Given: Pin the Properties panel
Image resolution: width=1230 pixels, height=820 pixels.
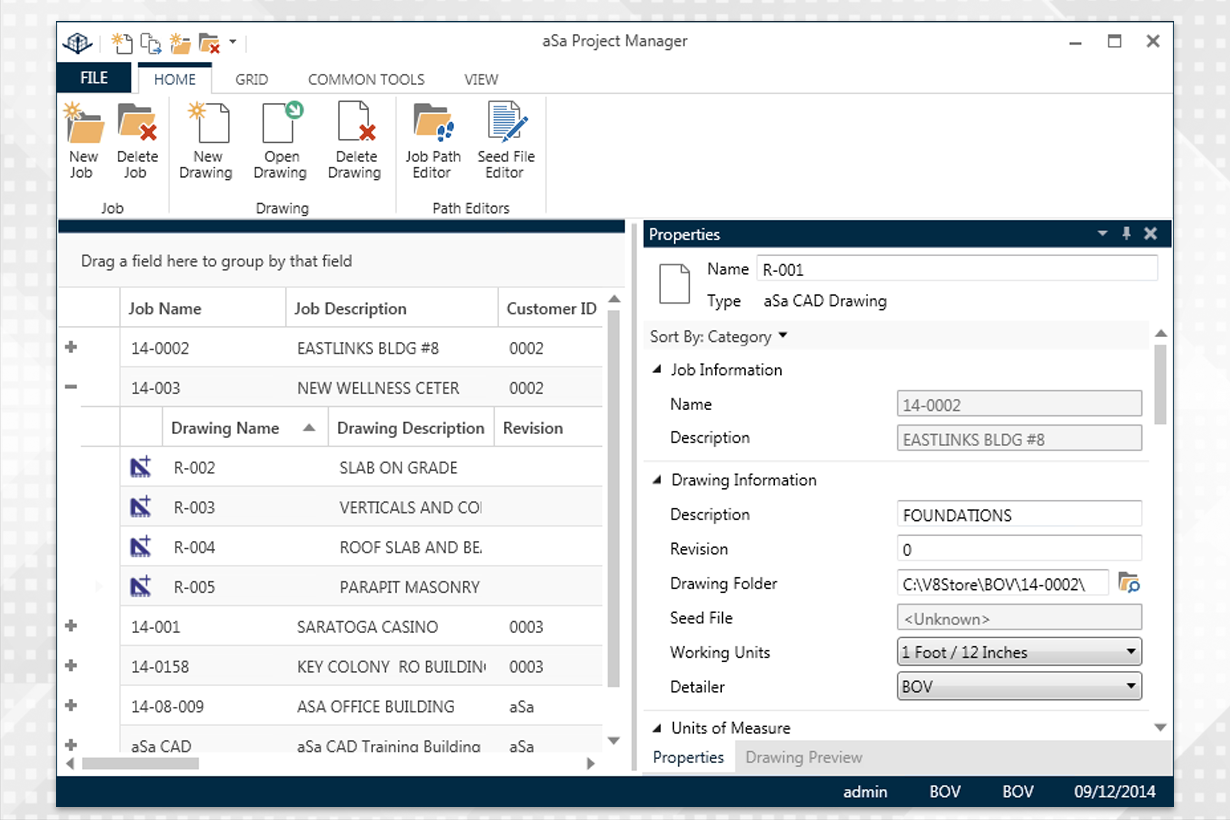Looking at the screenshot, I should pos(1126,234).
